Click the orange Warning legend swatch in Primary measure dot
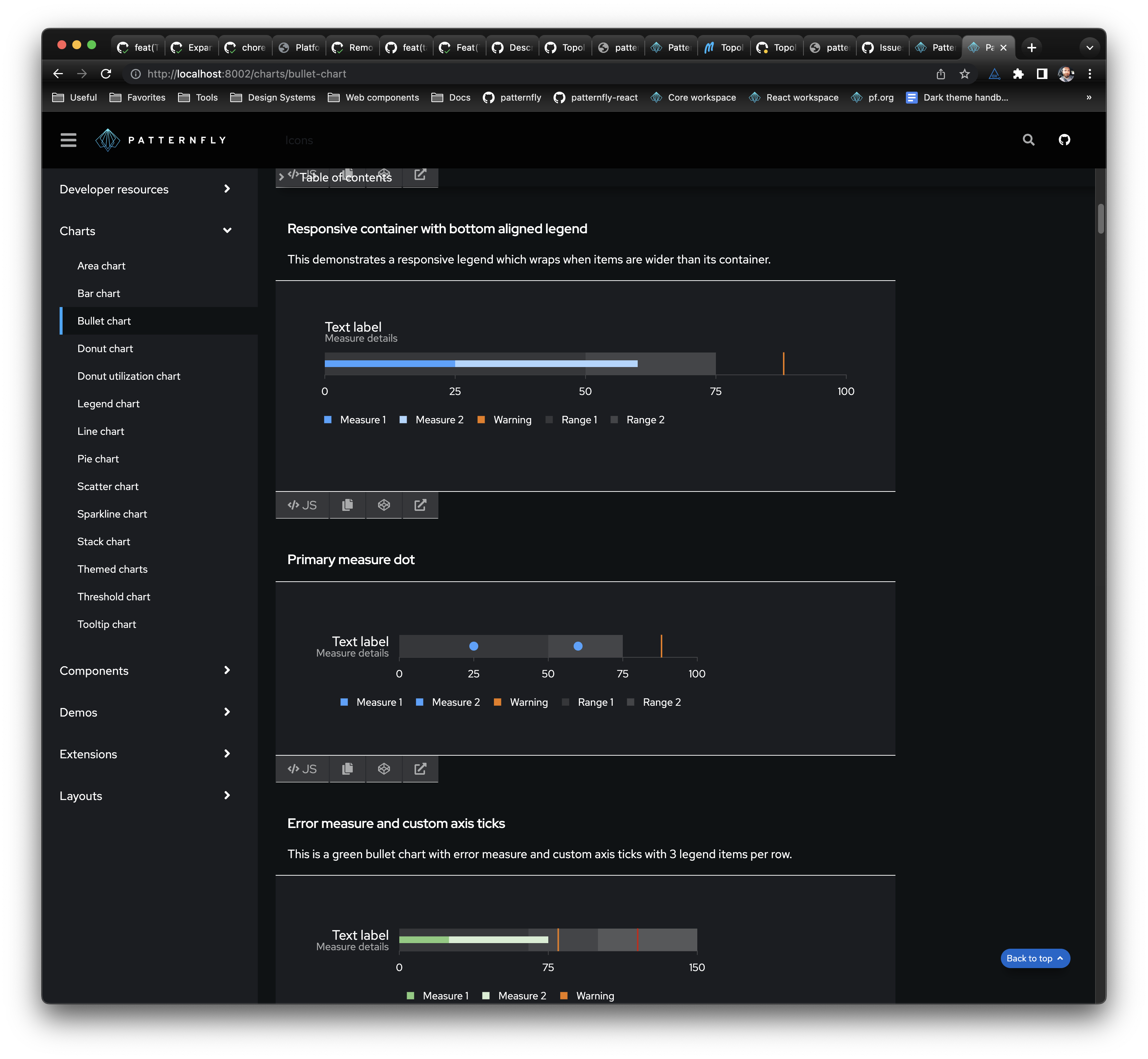The image size is (1148, 1059). pyautogui.click(x=497, y=702)
